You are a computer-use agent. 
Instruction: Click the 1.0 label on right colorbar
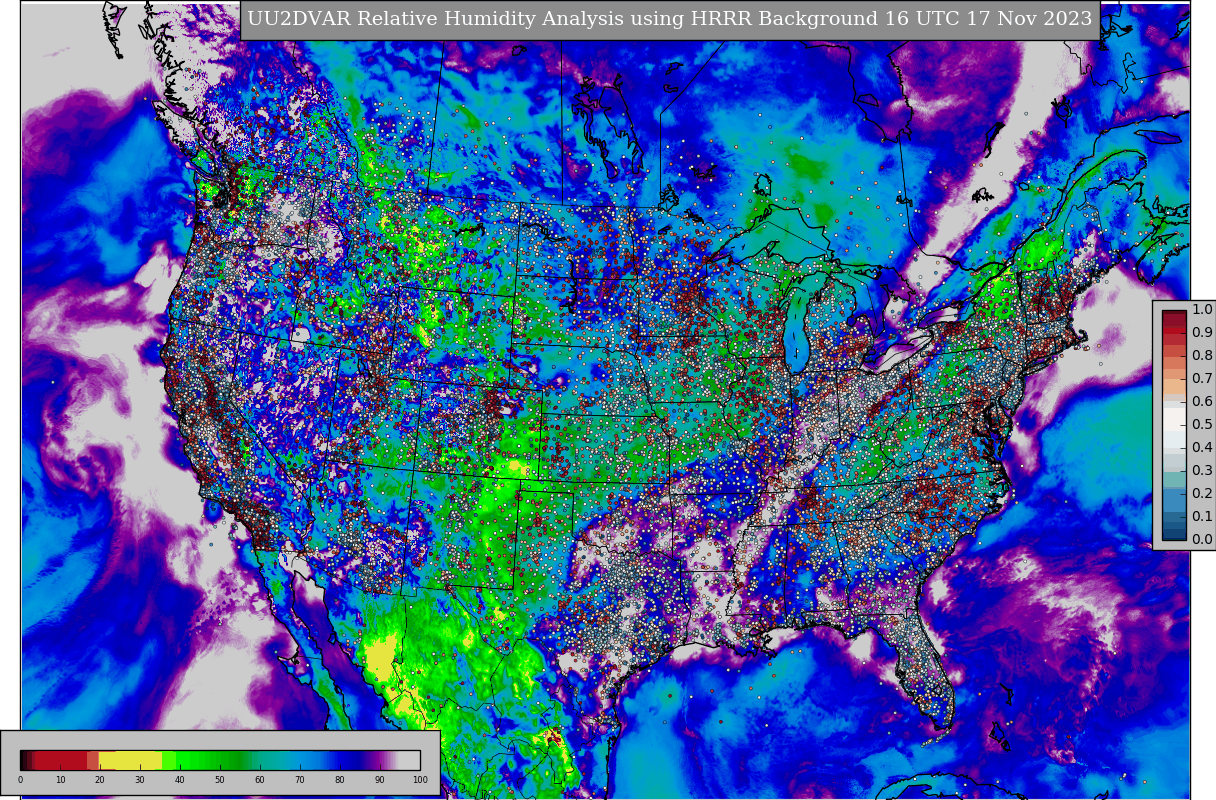click(x=1202, y=310)
